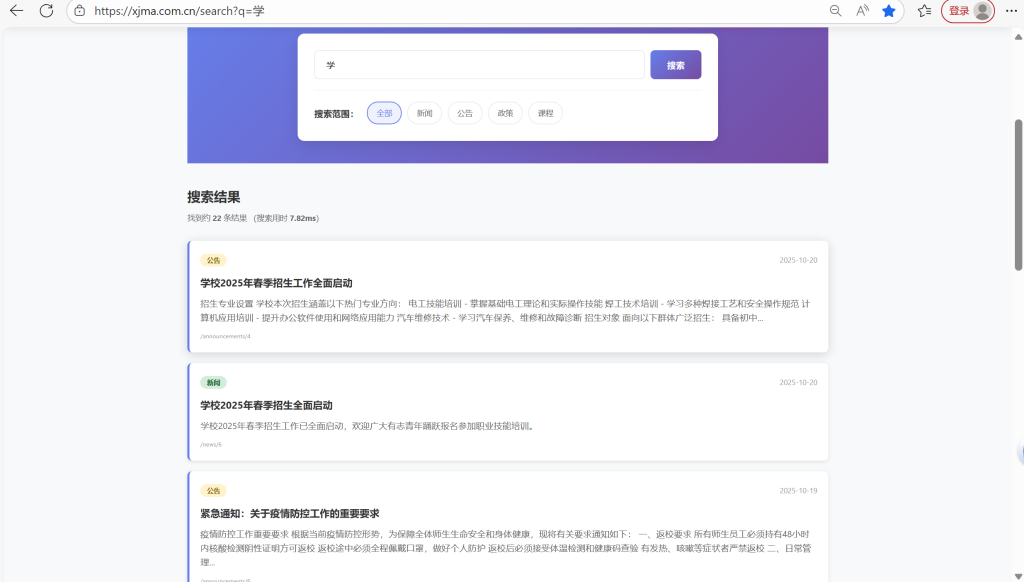1024x582 pixels.
Task: Click the 登录 profile button
Action: pyautogui.click(x=968, y=11)
